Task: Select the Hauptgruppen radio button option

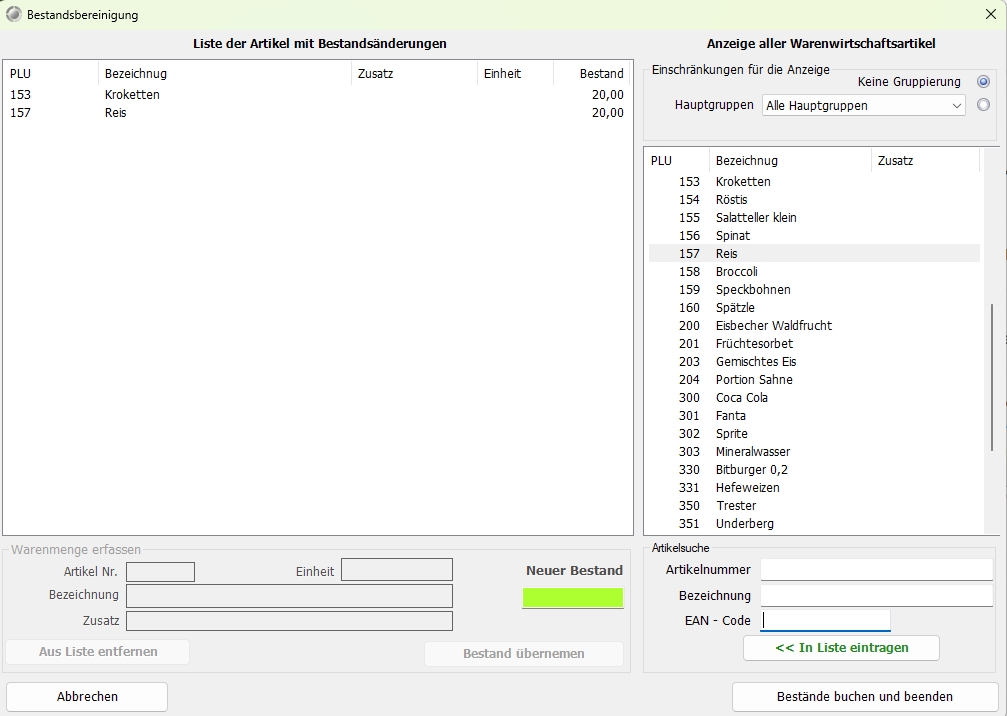Action: tap(983, 105)
